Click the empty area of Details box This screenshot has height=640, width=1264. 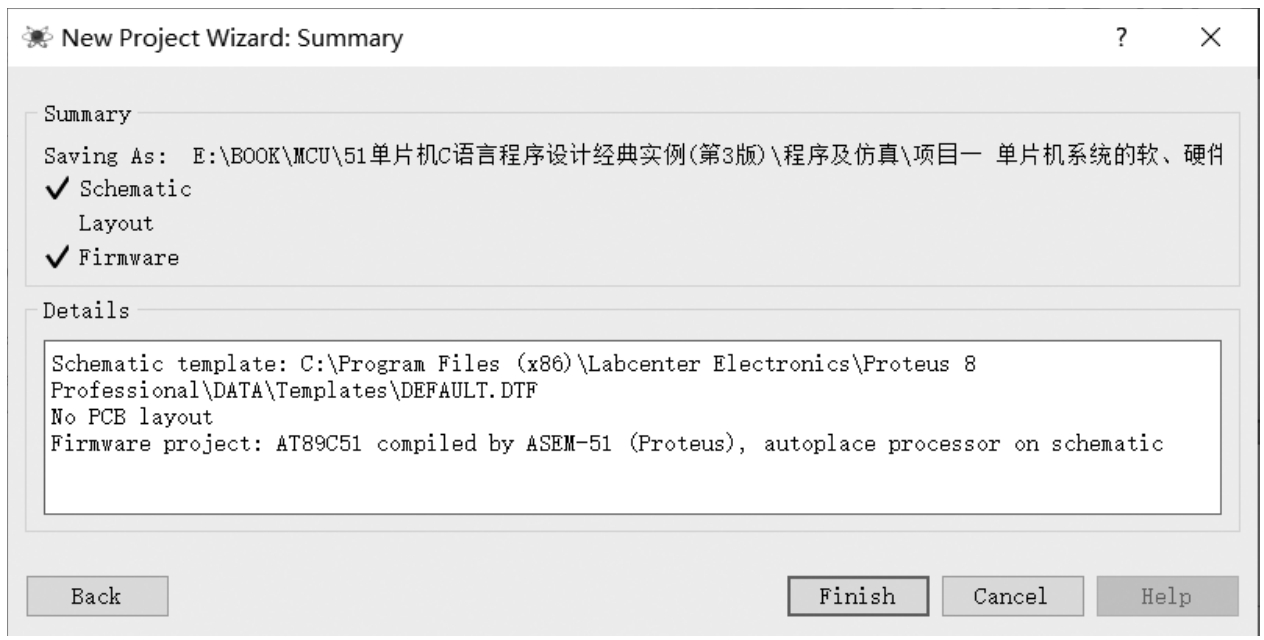(x=632, y=487)
